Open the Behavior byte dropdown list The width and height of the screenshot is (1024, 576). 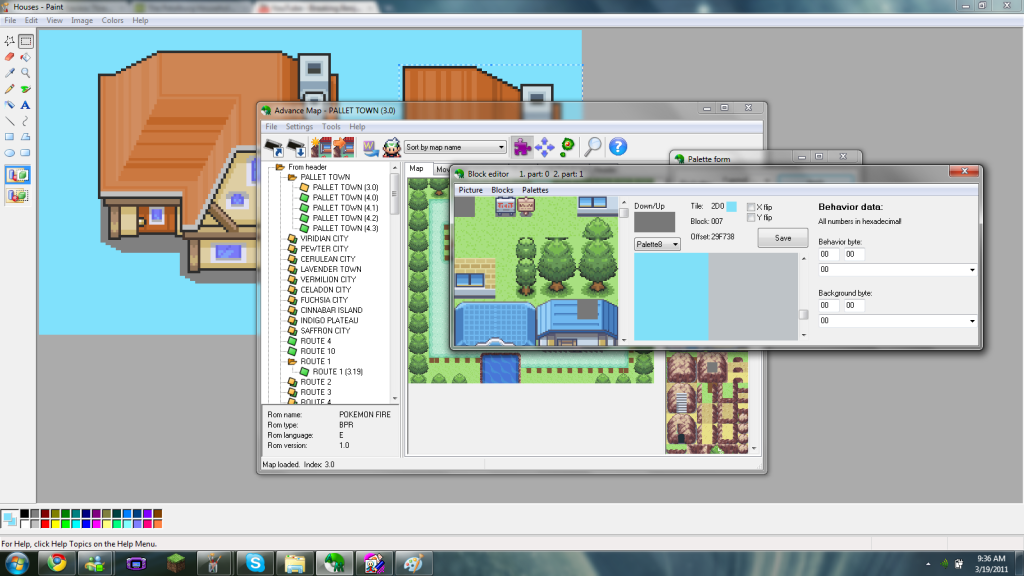(972, 270)
